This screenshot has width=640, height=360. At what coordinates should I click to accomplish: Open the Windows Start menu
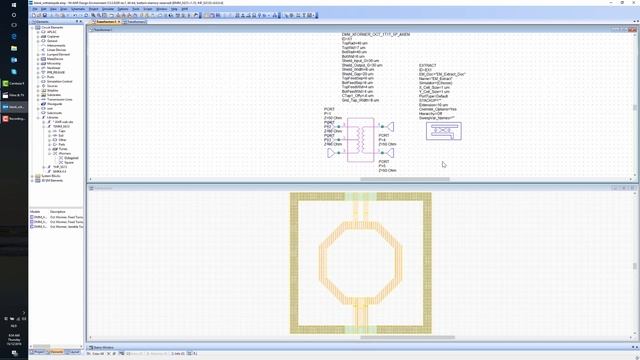(x=14, y=5)
